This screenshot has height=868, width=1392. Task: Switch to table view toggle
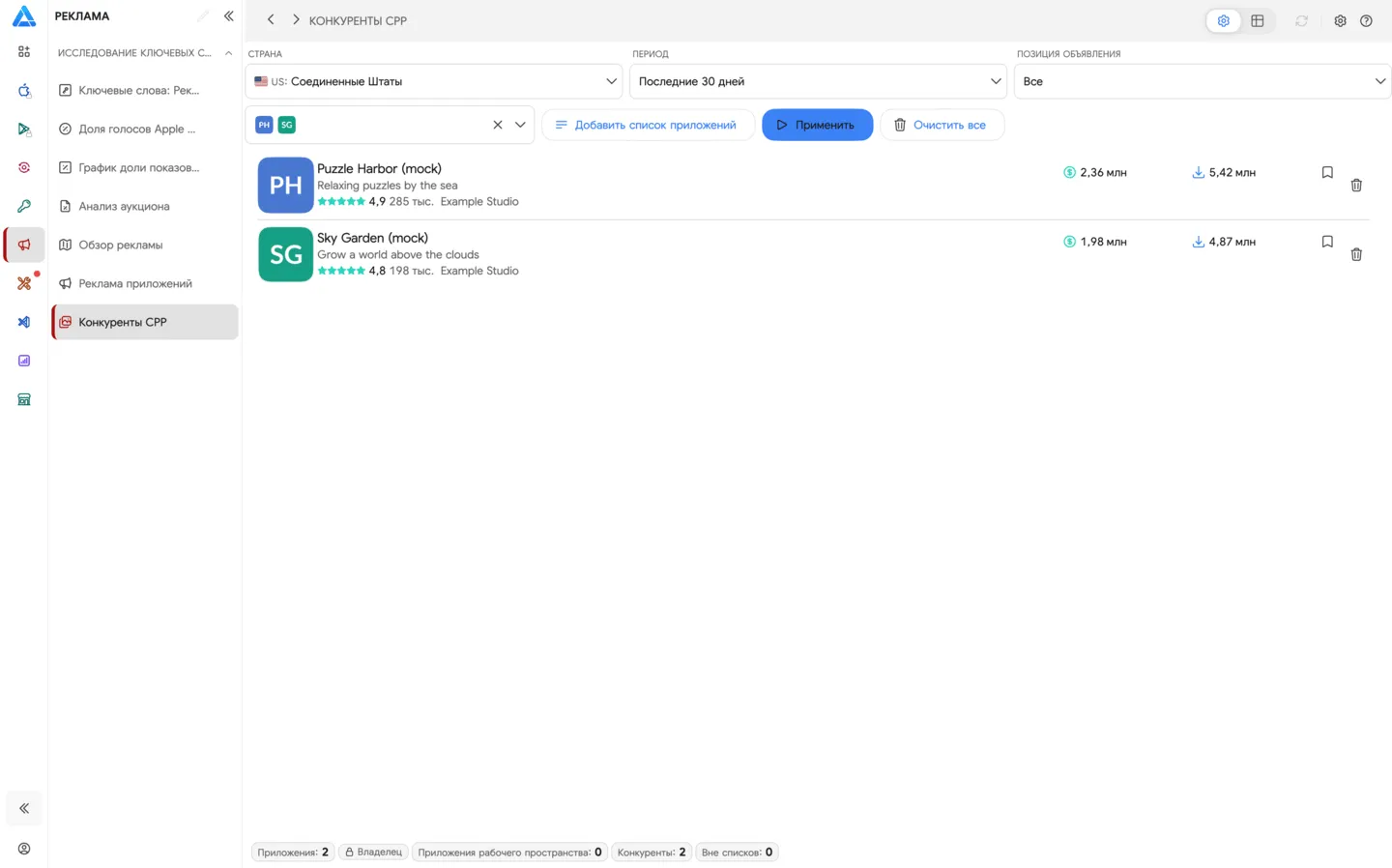click(x=1258, y=20)
